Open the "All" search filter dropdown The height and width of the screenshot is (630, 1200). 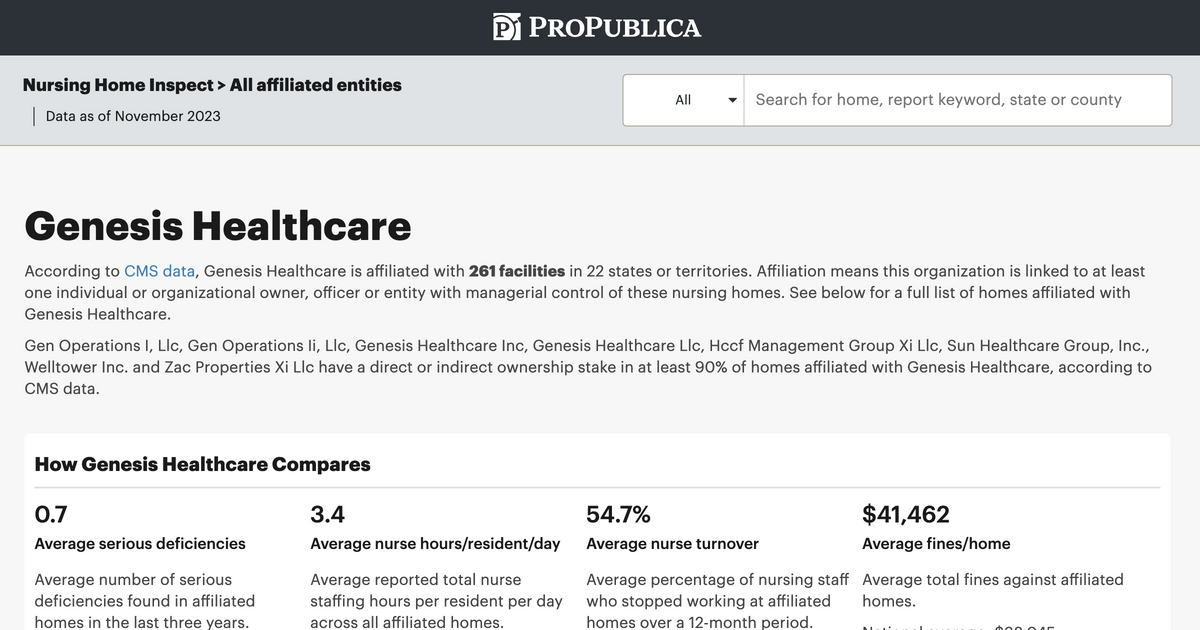pyautogui.click(x=684, y=100)
